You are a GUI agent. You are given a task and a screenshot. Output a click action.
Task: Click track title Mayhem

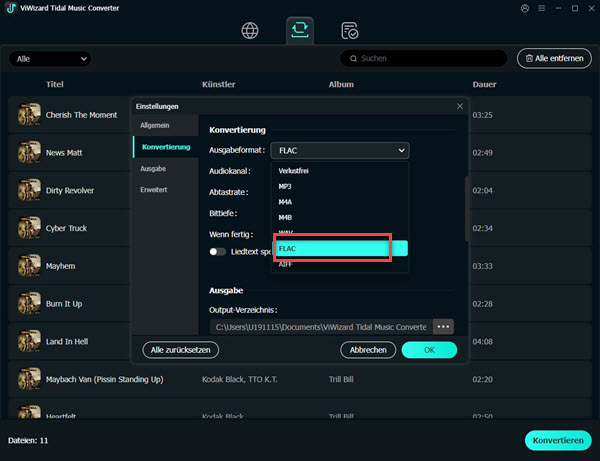[60, 266]
